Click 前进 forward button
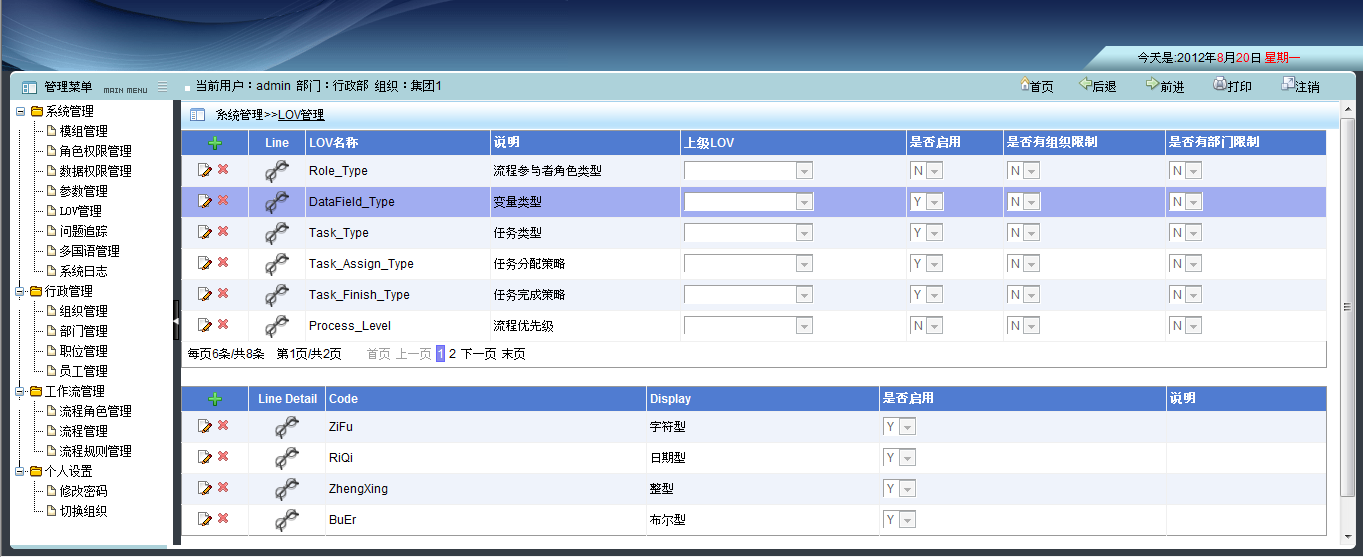1363x558 pixels. pos(1165,86)
